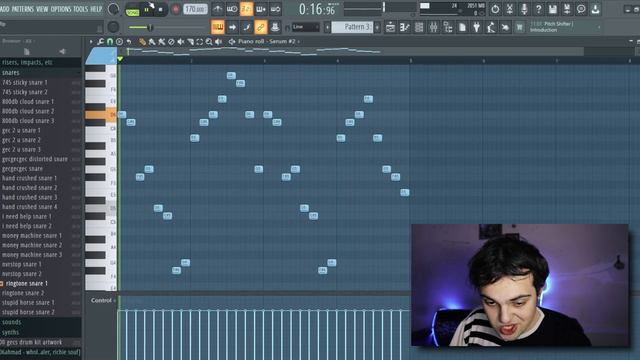Open the OPTIONS menu

61,9
